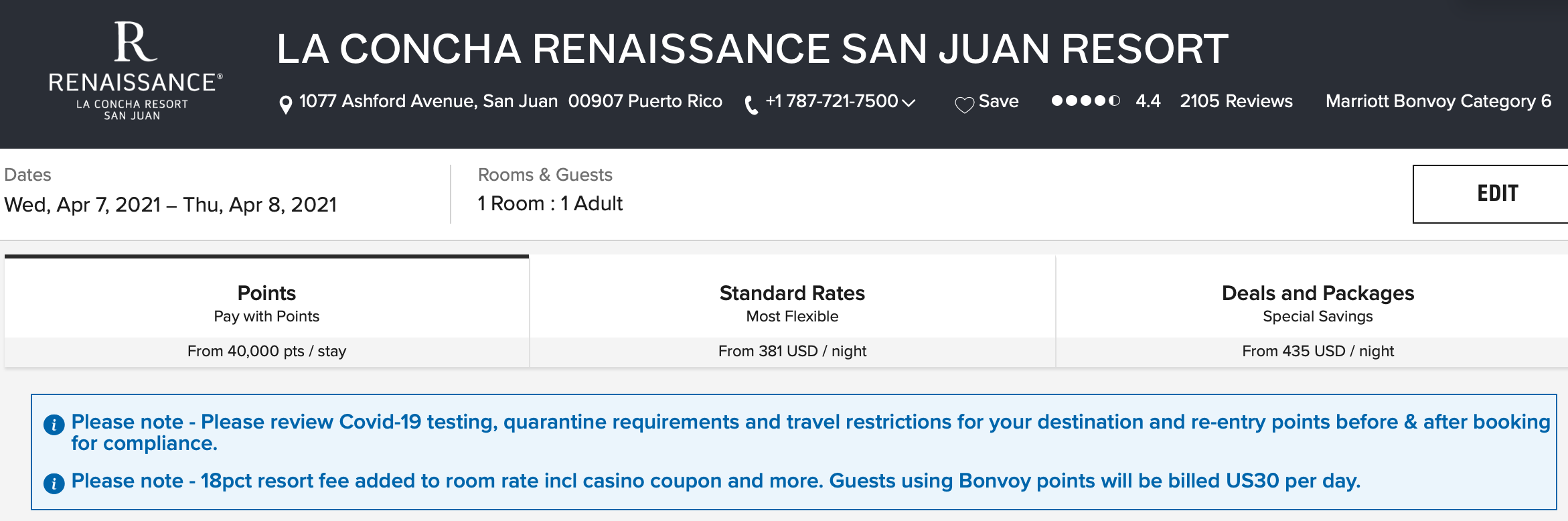Image resolution: width=1568 pixels, height=521 pixels.
Task: Click the resort fee notice info icon
Action: pyautogui.click(x=54, y=483)
